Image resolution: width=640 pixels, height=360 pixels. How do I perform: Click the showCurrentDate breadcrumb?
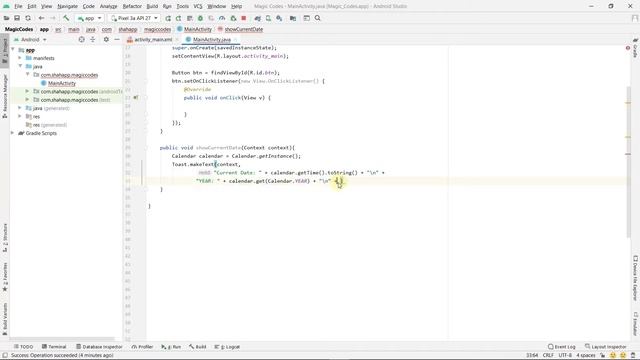click(x=240, y=29)
